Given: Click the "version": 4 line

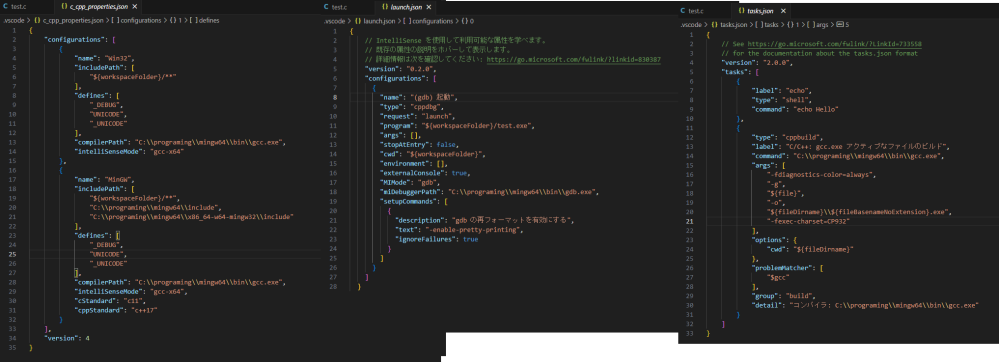Looking at the screenshot, I should [67, 338].
